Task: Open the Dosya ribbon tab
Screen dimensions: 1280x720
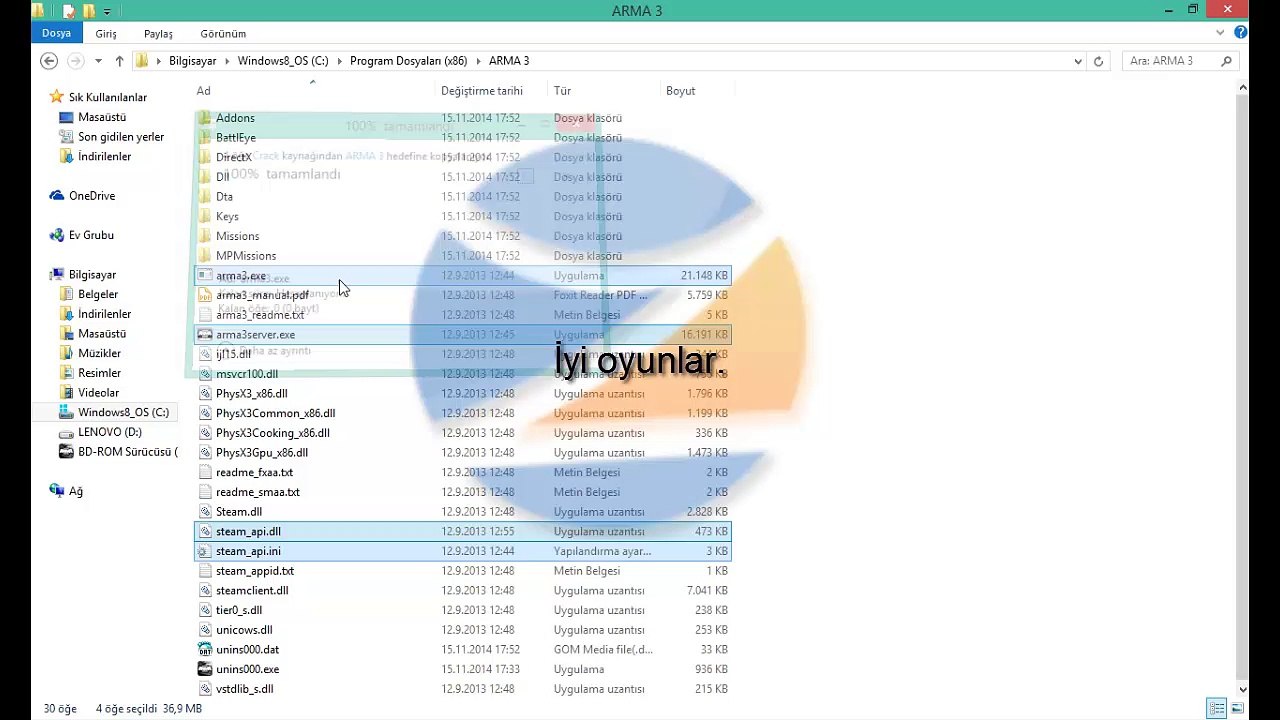Action: point(56,33)
